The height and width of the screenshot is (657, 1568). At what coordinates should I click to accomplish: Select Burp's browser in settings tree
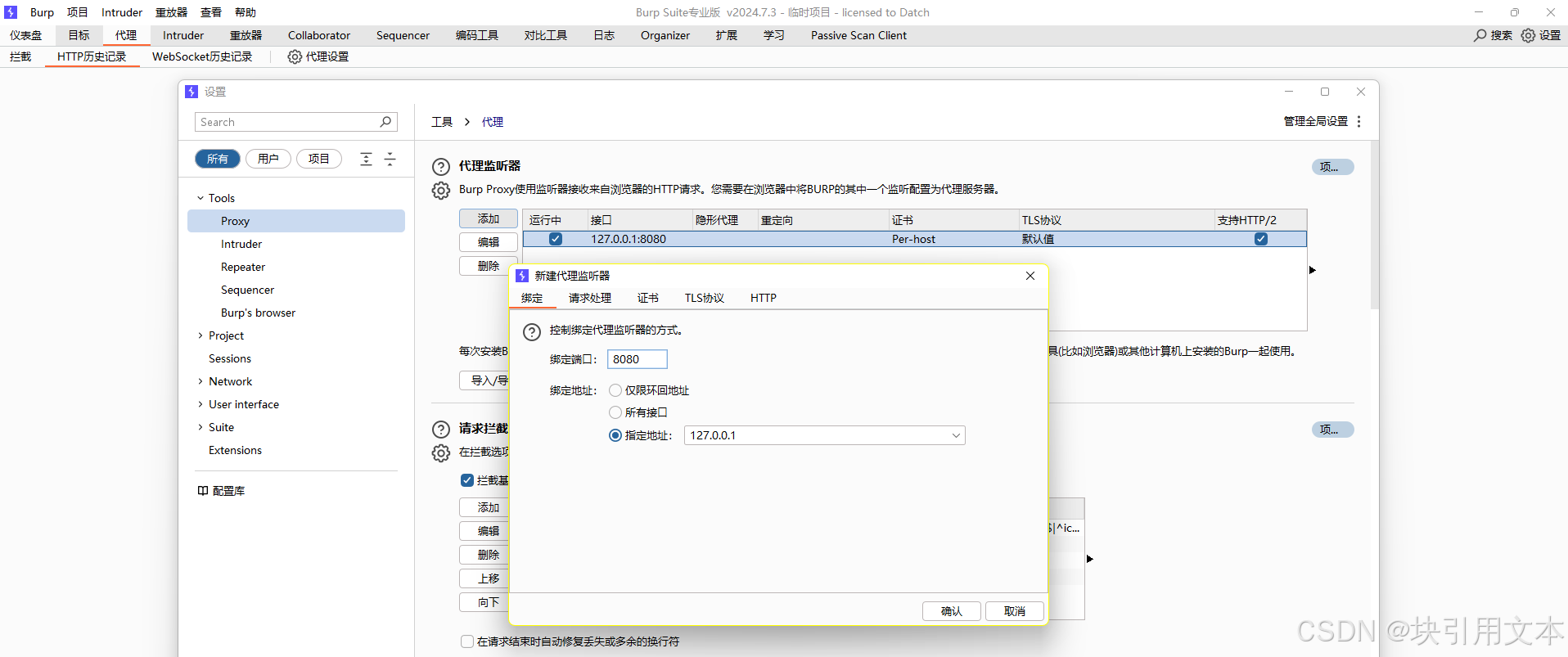click(x=258, y=313)
